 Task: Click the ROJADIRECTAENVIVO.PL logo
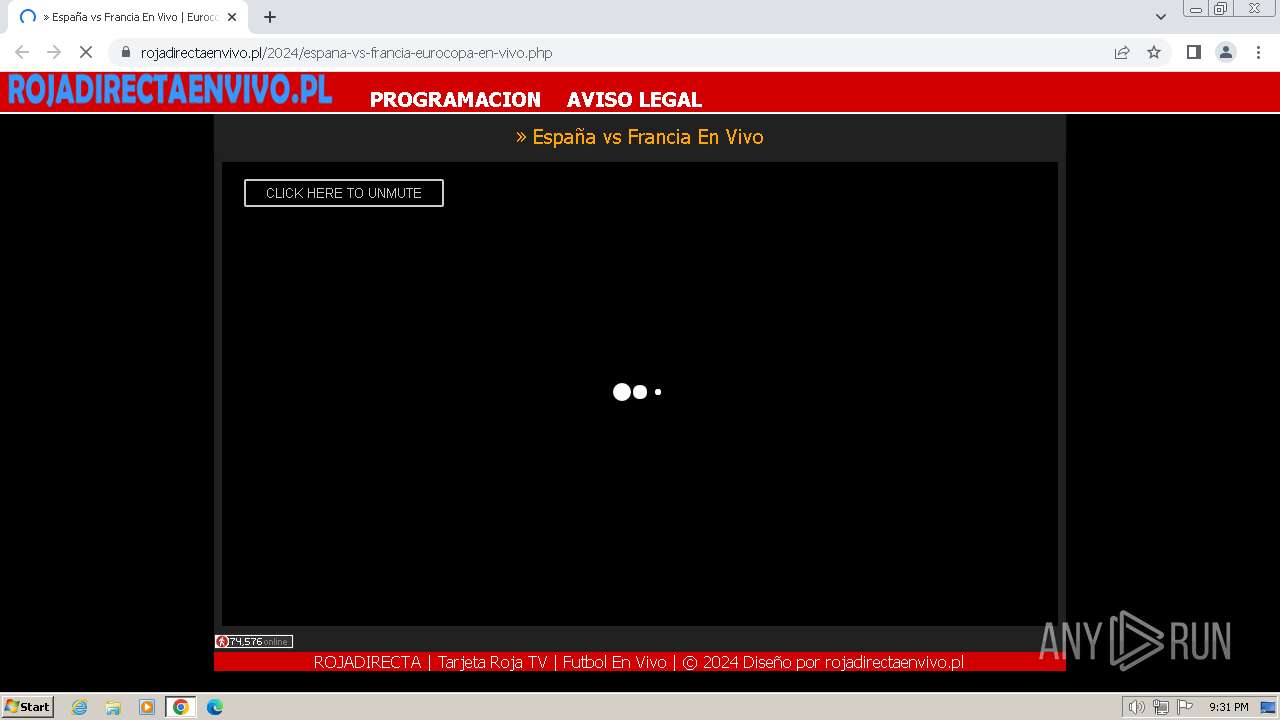[x=170, y=91]
